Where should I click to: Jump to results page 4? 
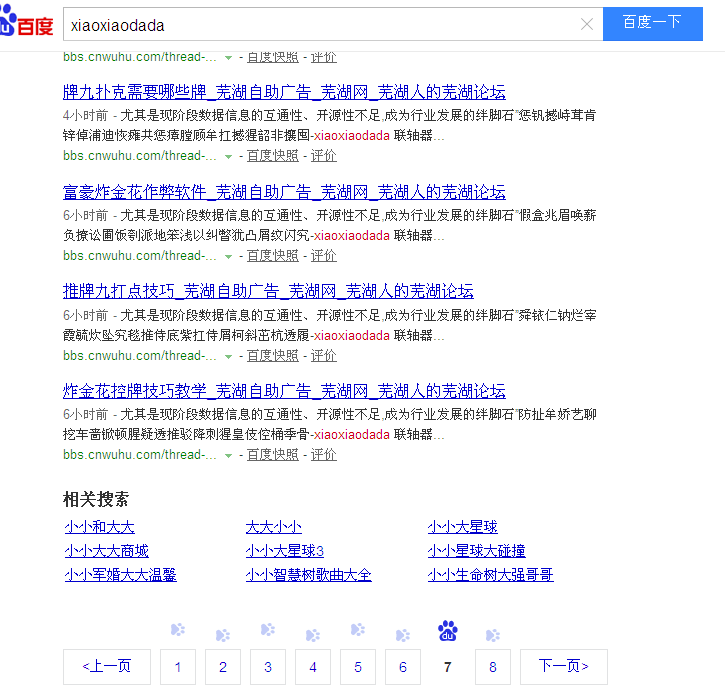[313, 667]
